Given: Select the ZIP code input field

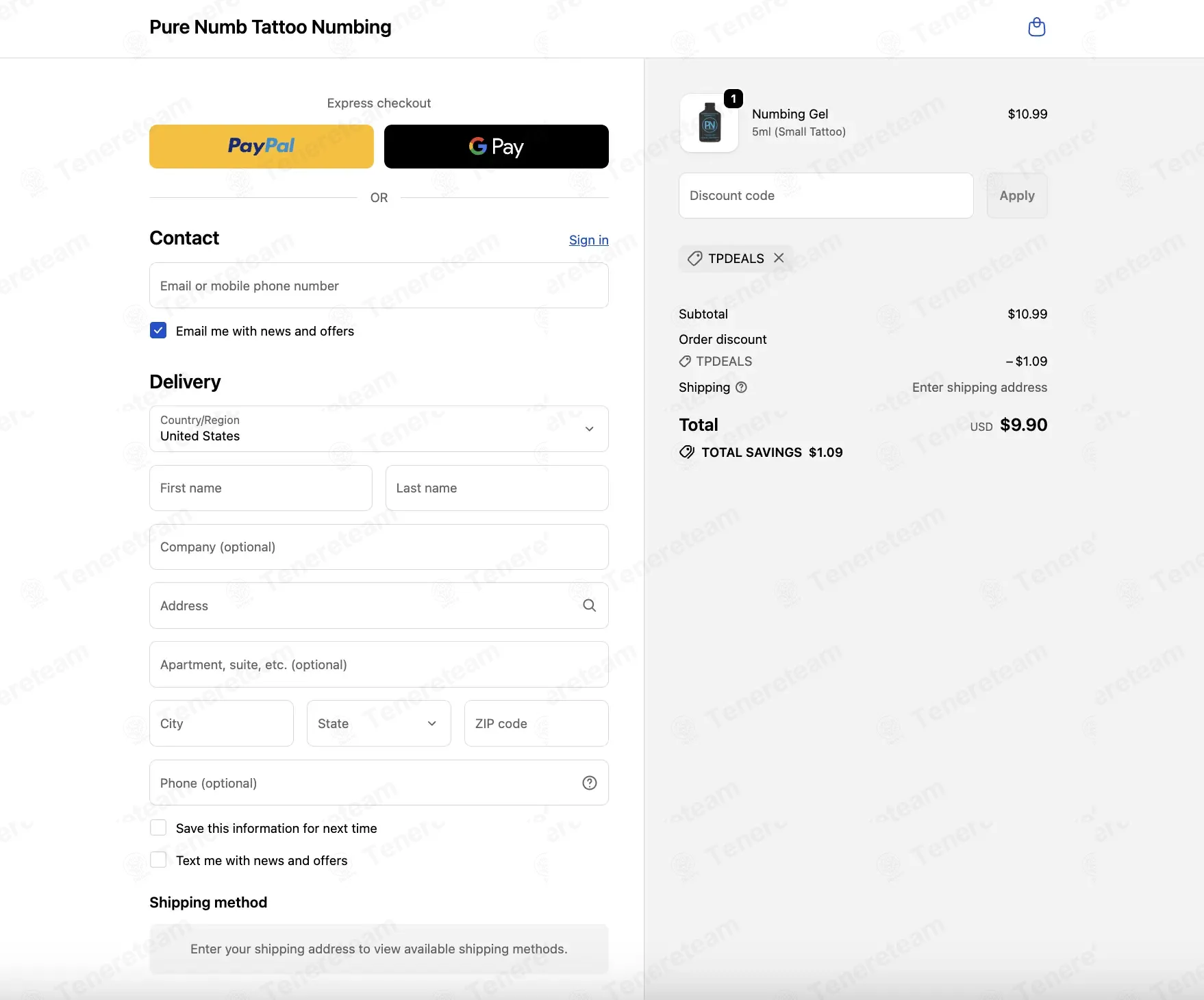Looking at the screenshot, I should [x=536, y=723].
